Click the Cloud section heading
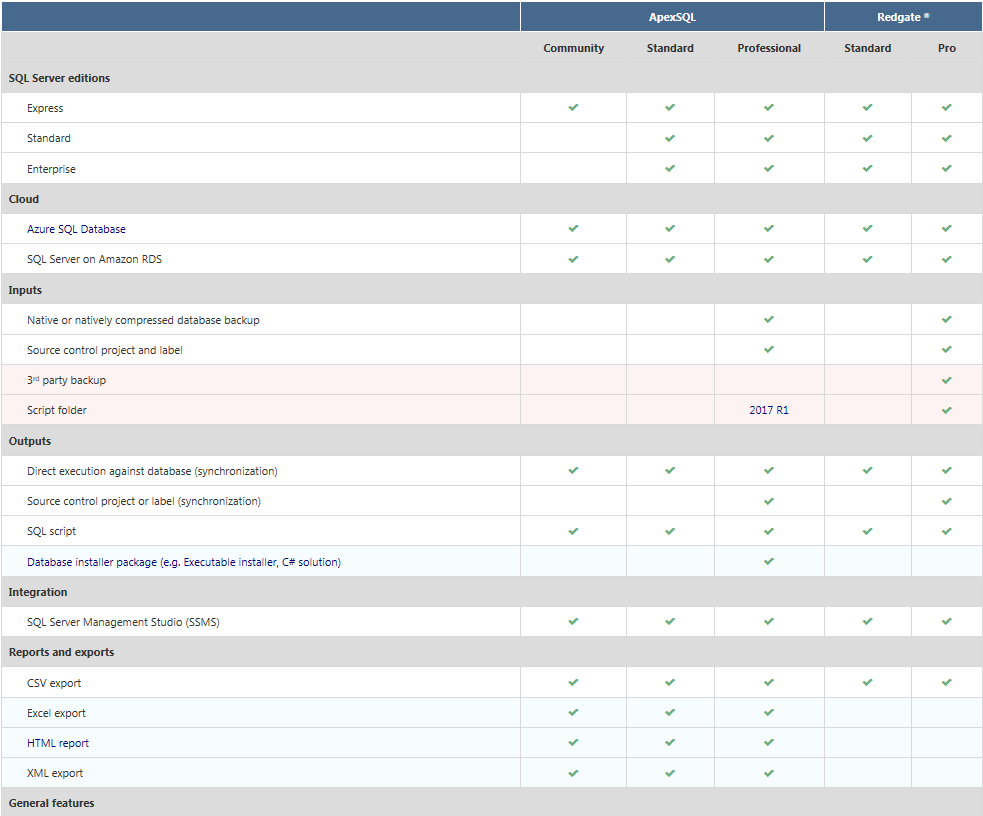This screenshot has width=983, height=816. (24, 199)
